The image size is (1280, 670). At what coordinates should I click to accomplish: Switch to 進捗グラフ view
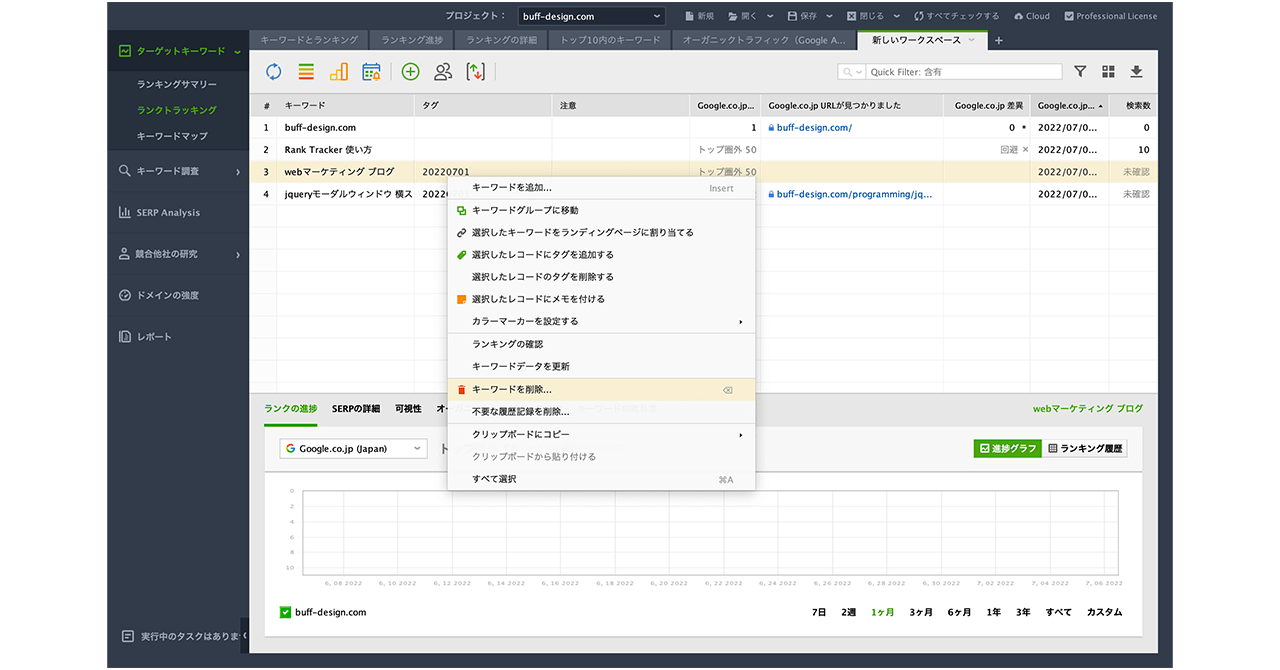click(1006, 449)
